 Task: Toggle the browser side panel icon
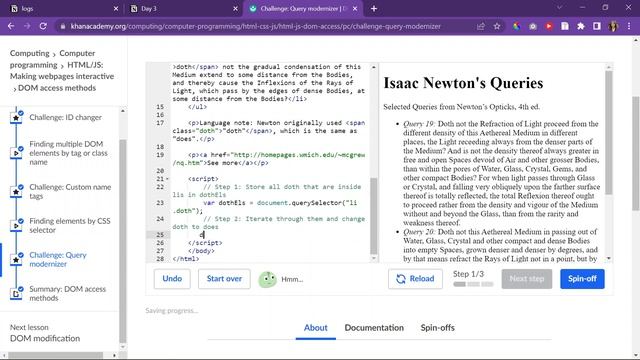[597, 26]
